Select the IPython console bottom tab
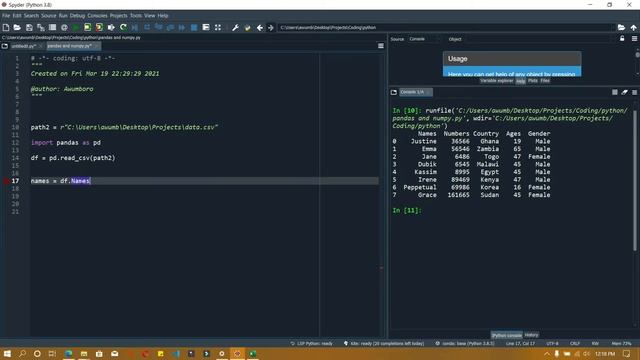 pos(507,335)
